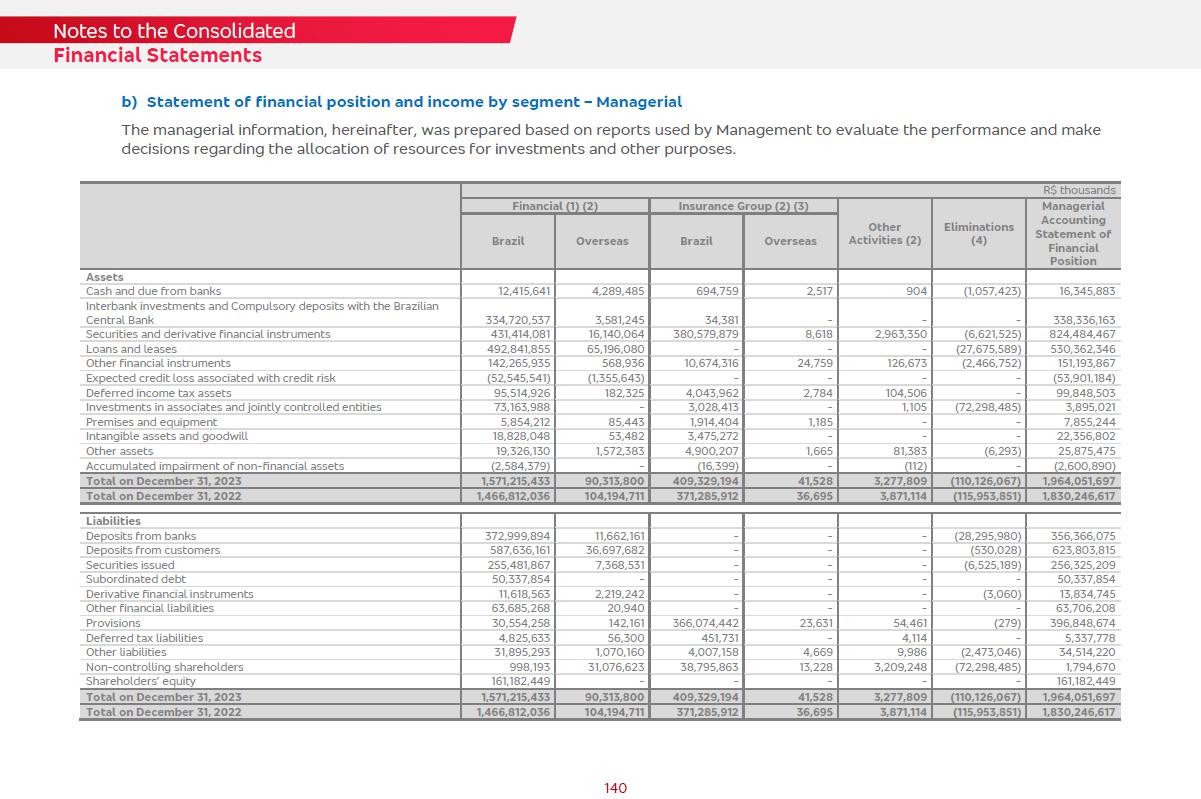The width and height of the screenshot is (1201, 799).
Task: Click the "Deposits from customers" row label
Action: [x=153, y=550]
